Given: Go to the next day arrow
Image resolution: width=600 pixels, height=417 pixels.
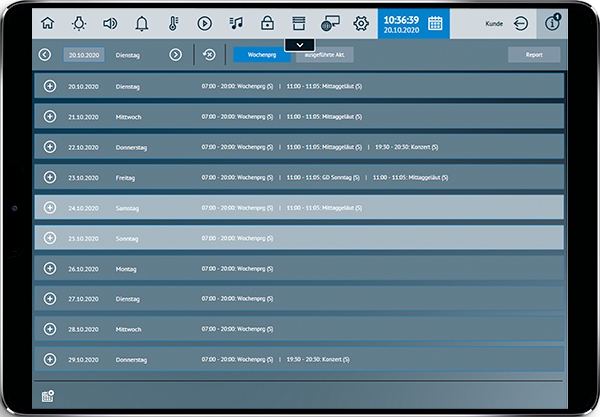Looking at the screenshot, I should [x=175, y=55].
